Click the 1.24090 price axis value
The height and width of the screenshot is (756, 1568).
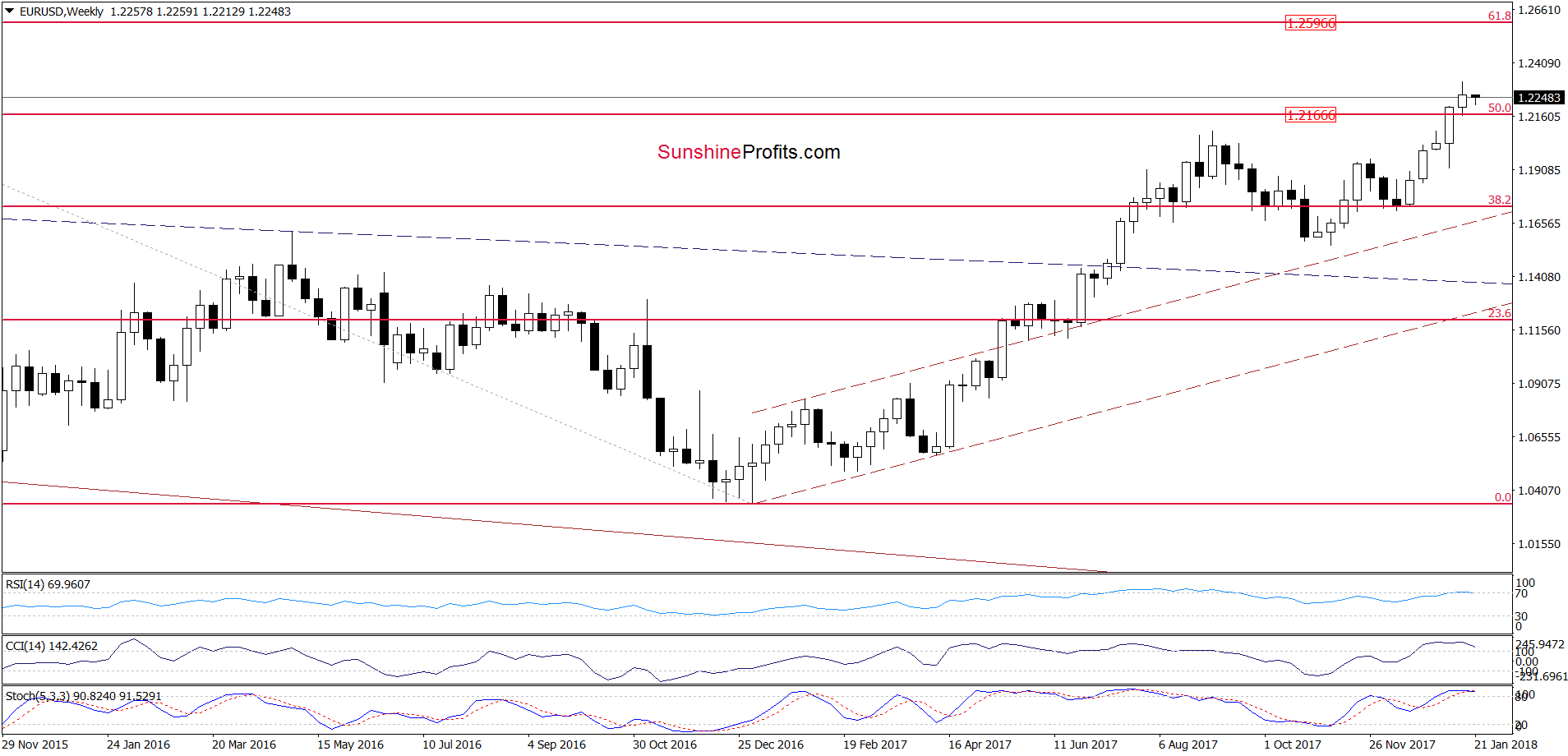(1539, 63)
